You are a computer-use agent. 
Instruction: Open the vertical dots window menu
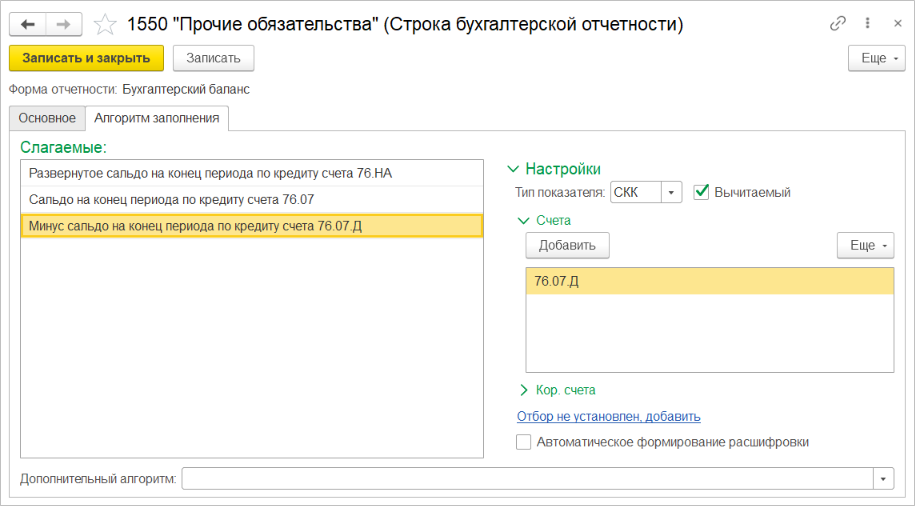click(x=865, y=24)
